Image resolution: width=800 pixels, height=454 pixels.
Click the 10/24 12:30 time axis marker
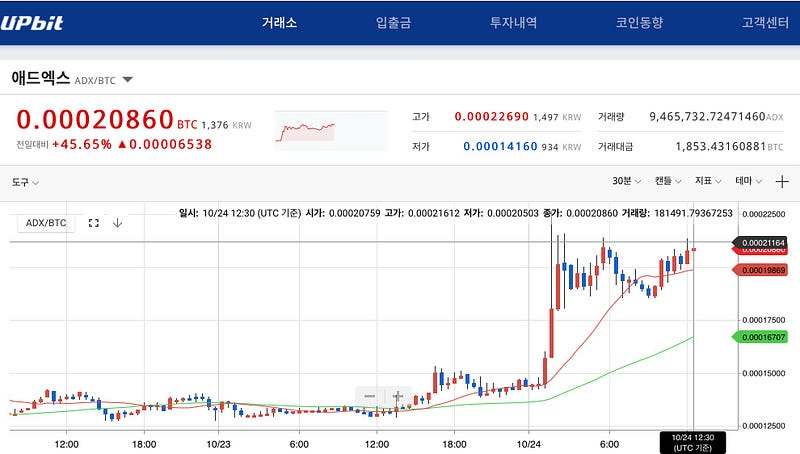point(692,443)
